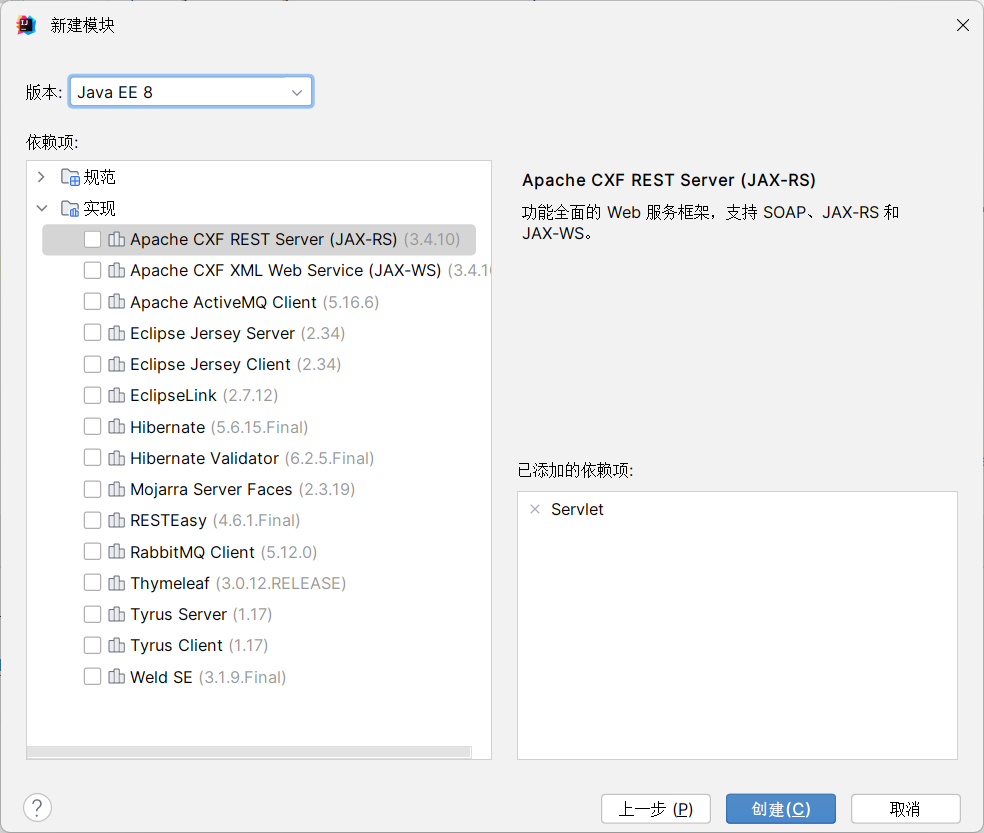Enable Mojarra Server Faces checkbox
This screenshot has width=984, height=833.
coord(92,489)
